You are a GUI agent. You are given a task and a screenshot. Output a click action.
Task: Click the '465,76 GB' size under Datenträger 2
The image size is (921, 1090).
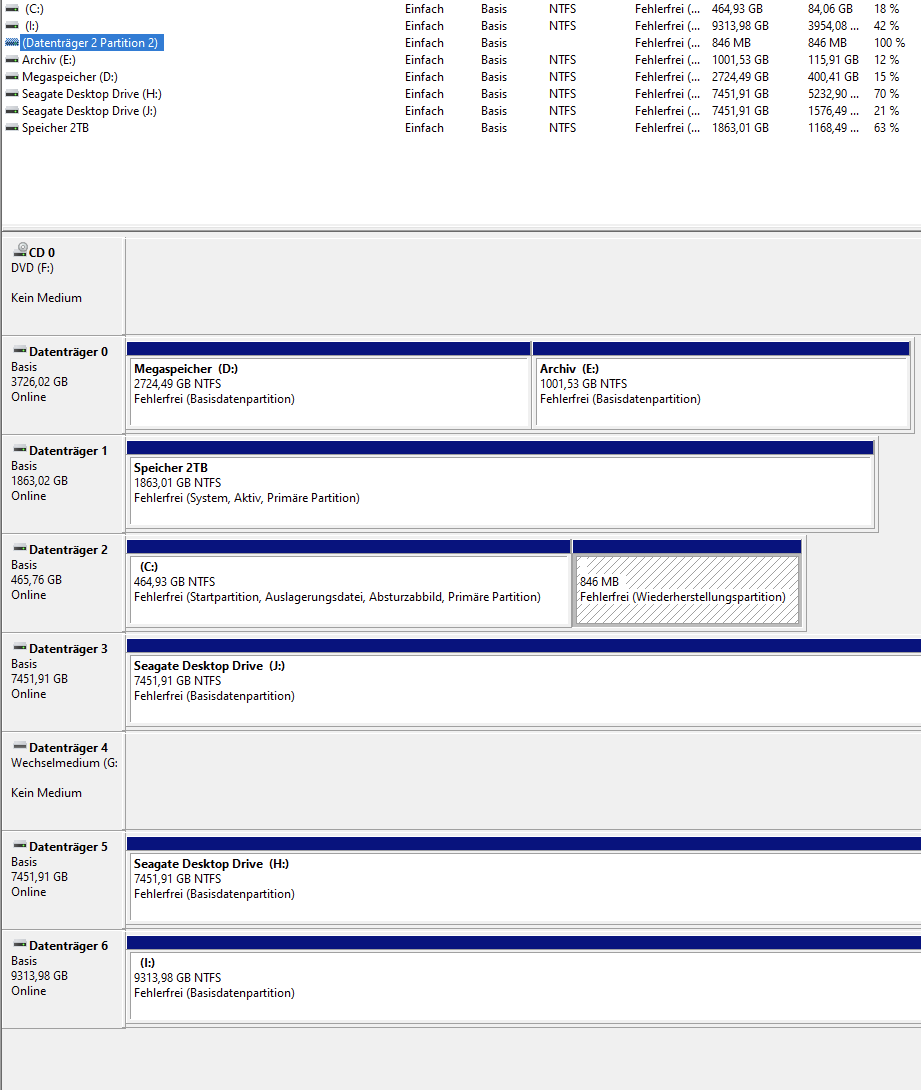pyautogui.click(x=36, y=580)
